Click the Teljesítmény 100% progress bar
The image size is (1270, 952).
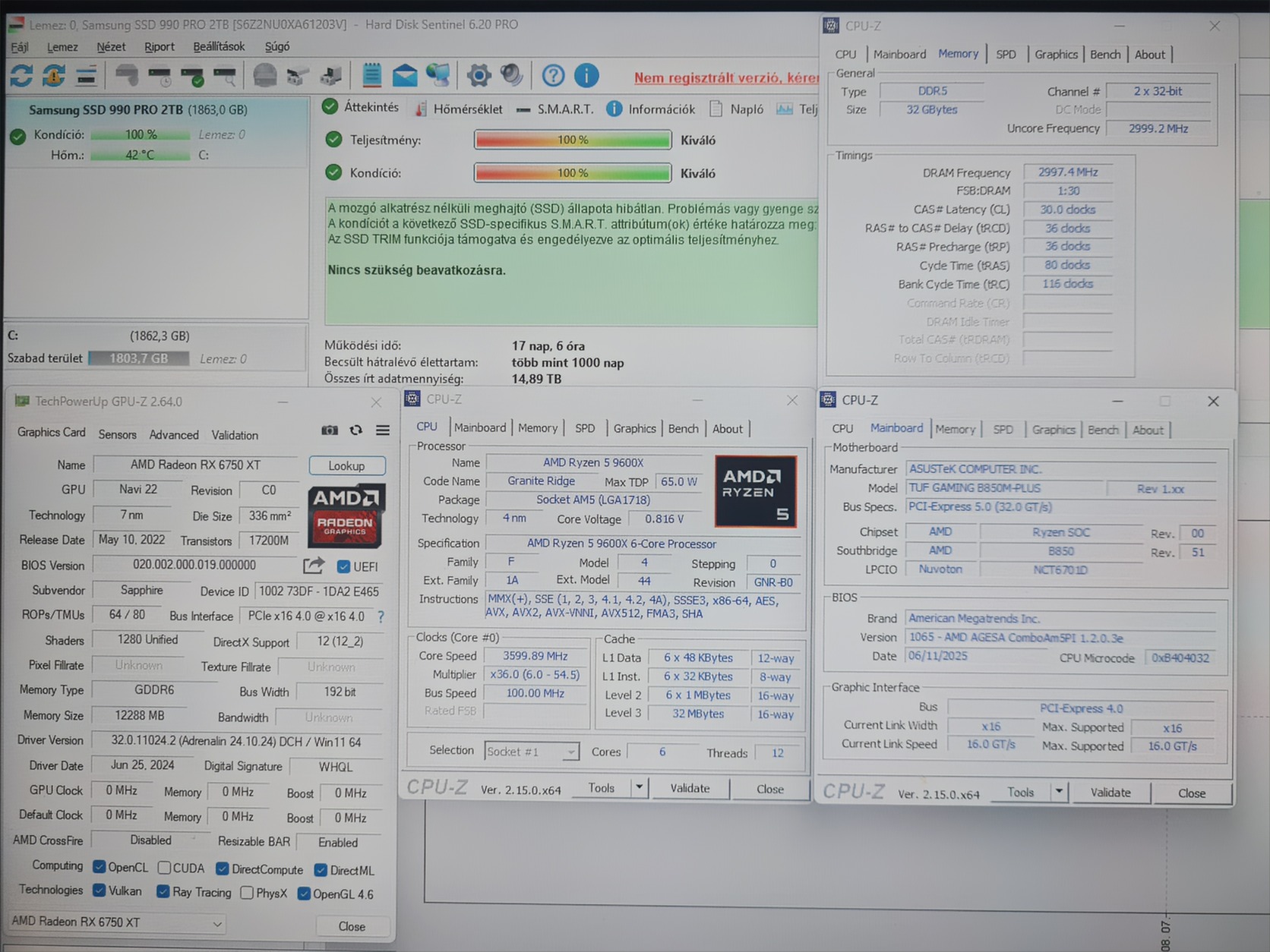573,140
